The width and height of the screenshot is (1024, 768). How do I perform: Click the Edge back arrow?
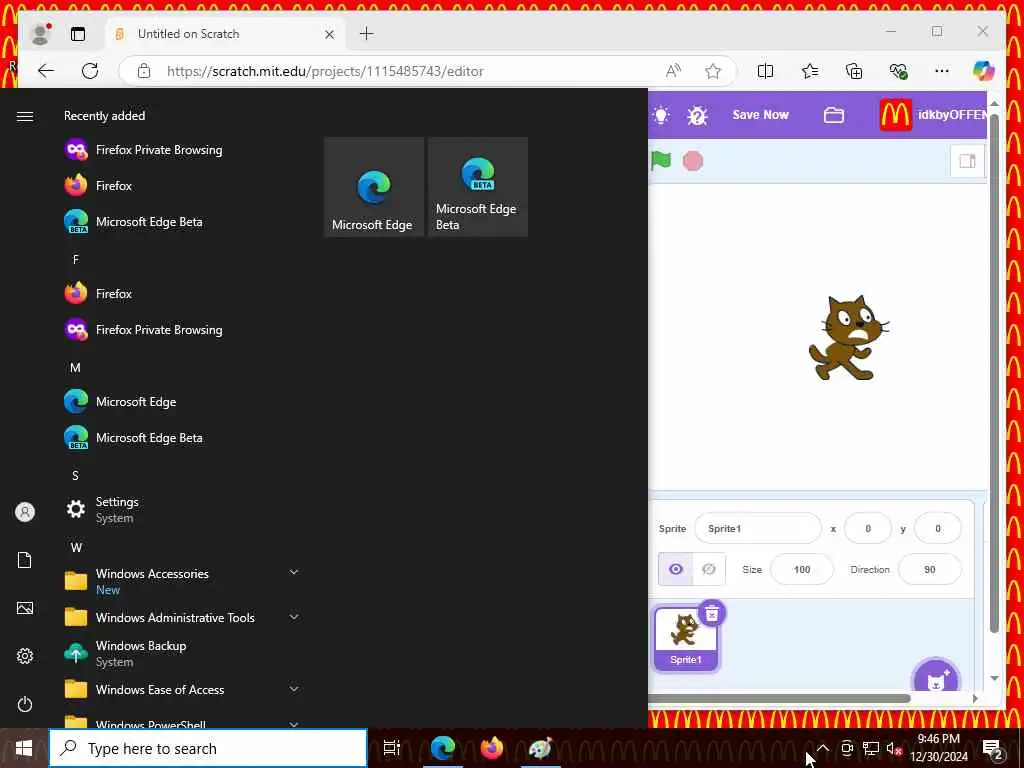pos(46,71)
